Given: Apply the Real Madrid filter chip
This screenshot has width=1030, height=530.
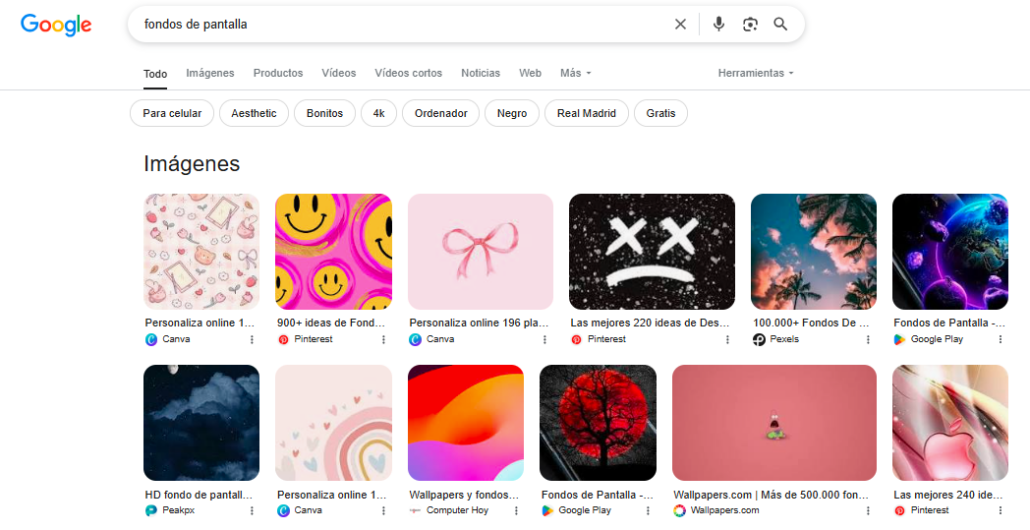Looking at the screenshot, I should pyautogui.click(x=586, y=113).
